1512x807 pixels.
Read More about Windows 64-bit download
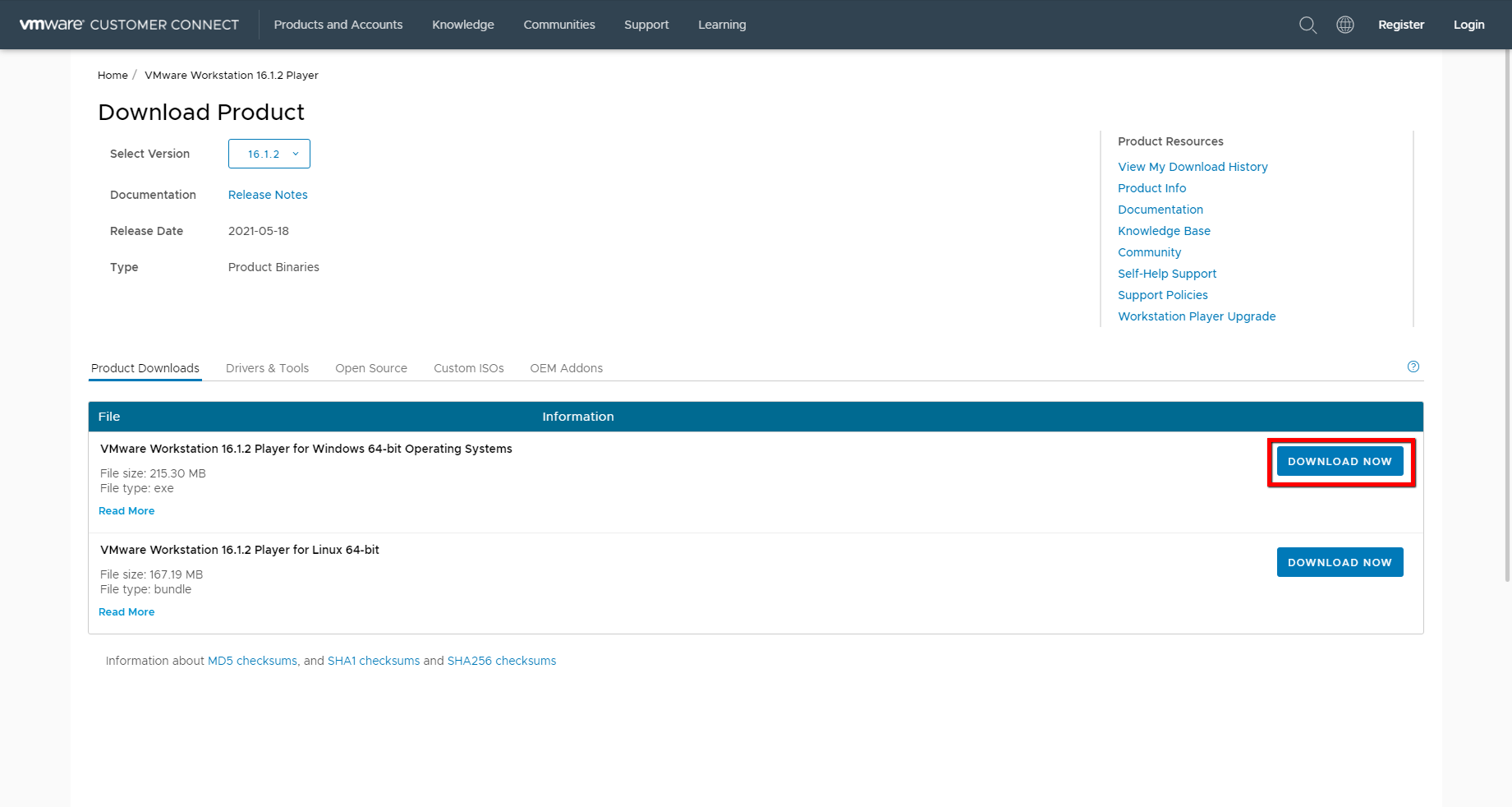[x=126, y=511]
